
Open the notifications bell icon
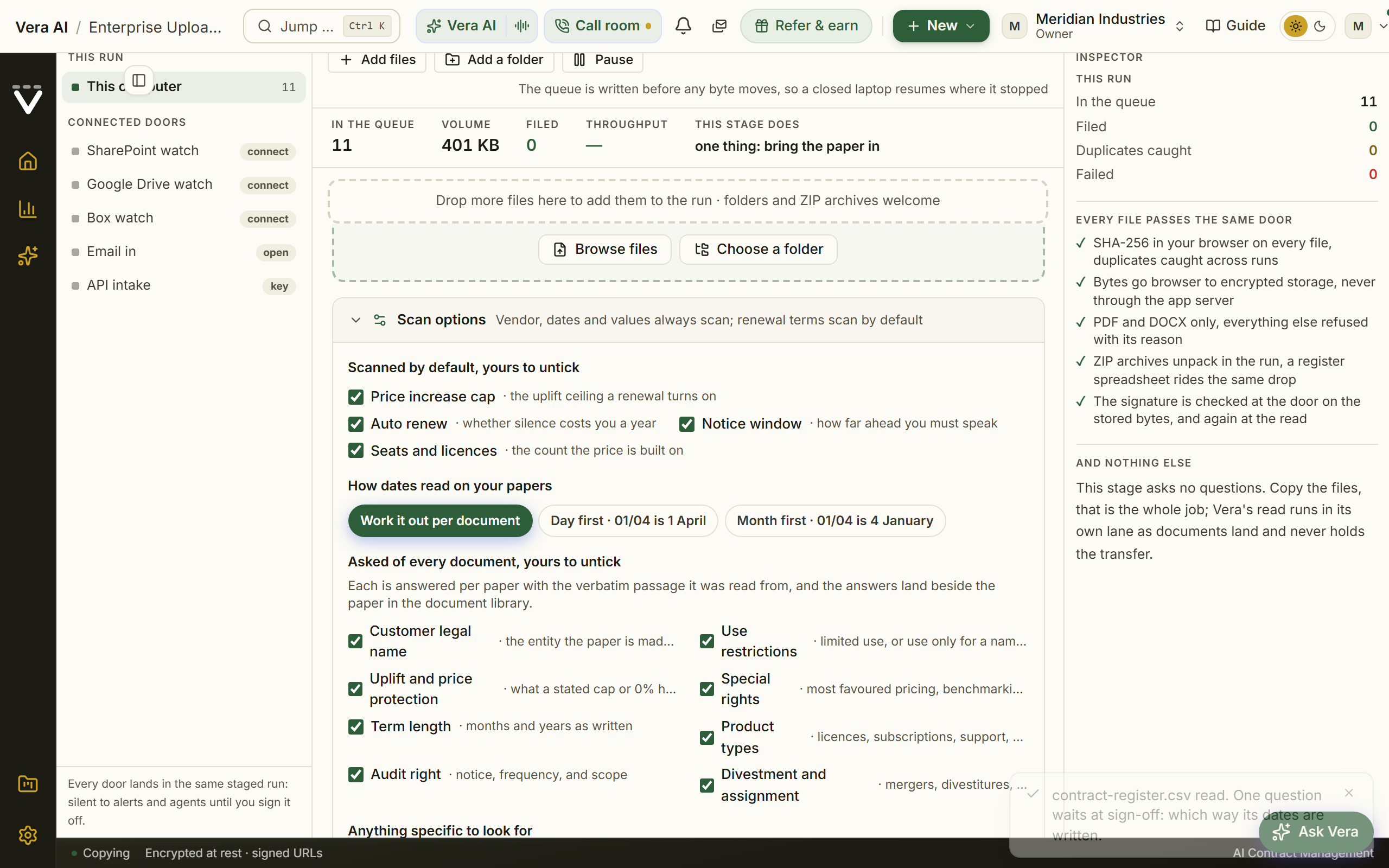[x=683, y=26]
